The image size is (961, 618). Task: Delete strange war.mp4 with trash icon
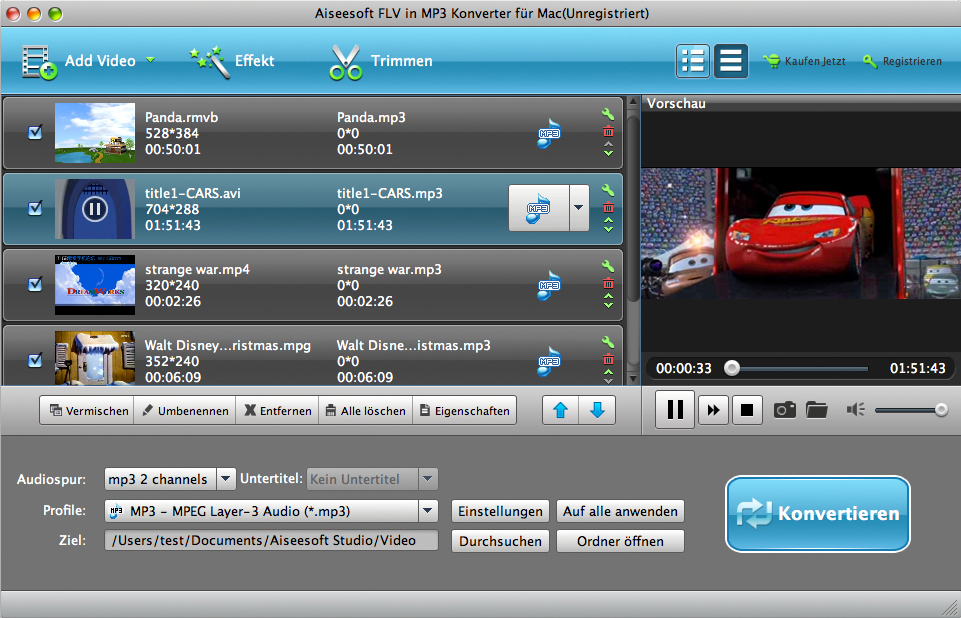(608, 283)
